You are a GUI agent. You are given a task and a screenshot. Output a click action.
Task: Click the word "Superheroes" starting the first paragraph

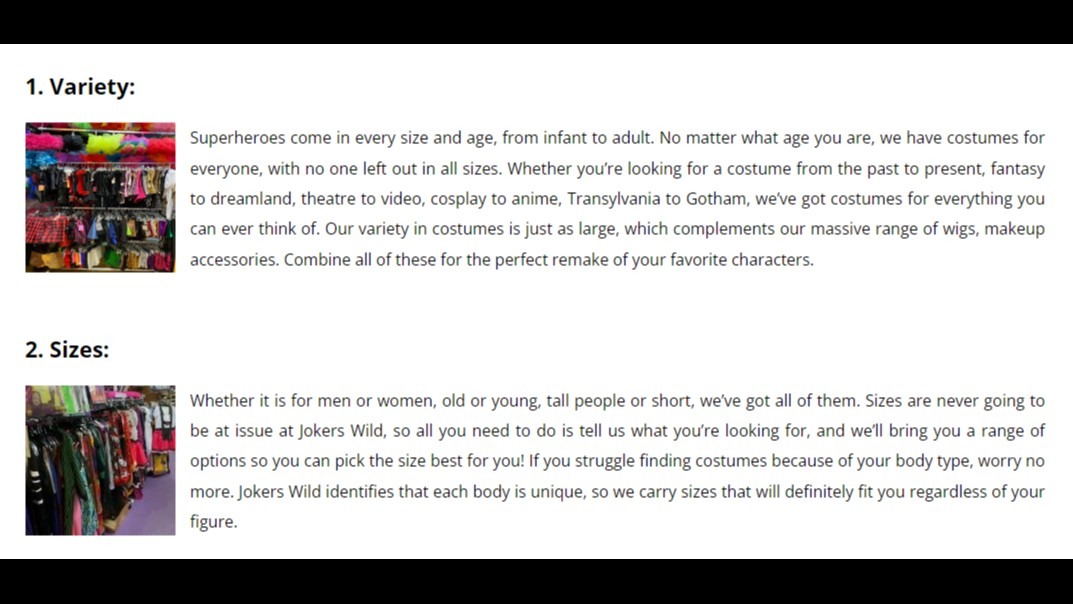tap(237, 138)
